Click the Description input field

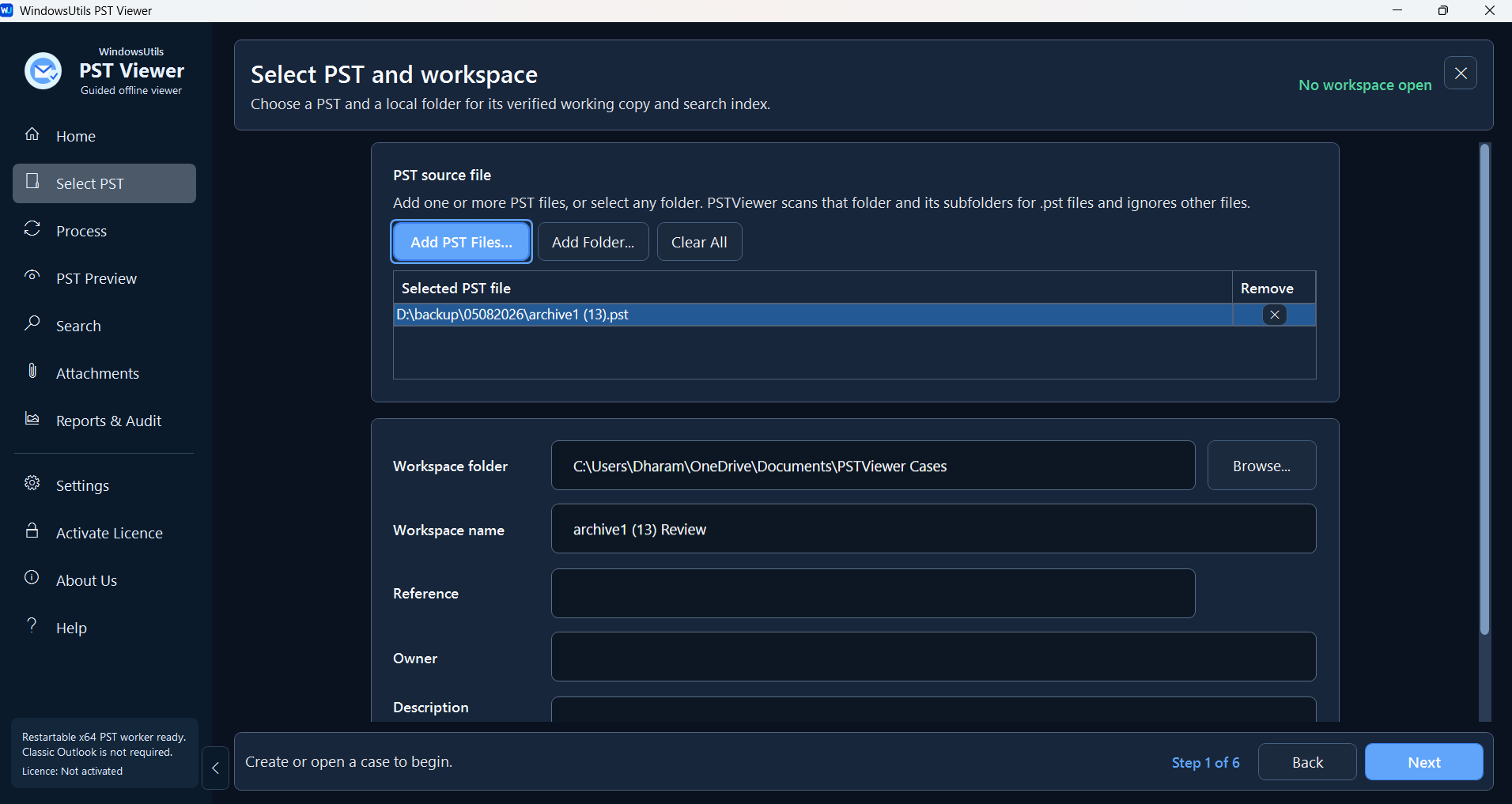tap(933, 709)
